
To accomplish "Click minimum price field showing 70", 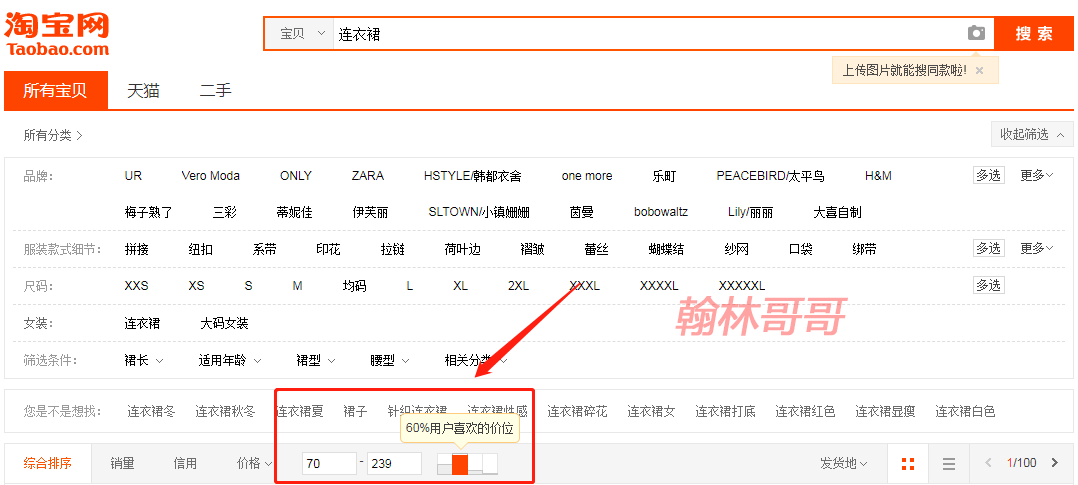I will click(329, 463).
